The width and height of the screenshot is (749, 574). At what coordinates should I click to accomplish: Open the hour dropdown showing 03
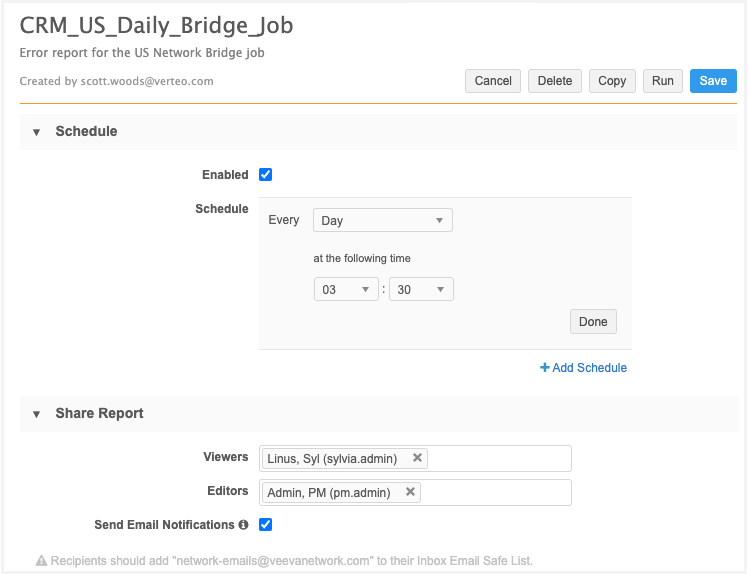346,290
